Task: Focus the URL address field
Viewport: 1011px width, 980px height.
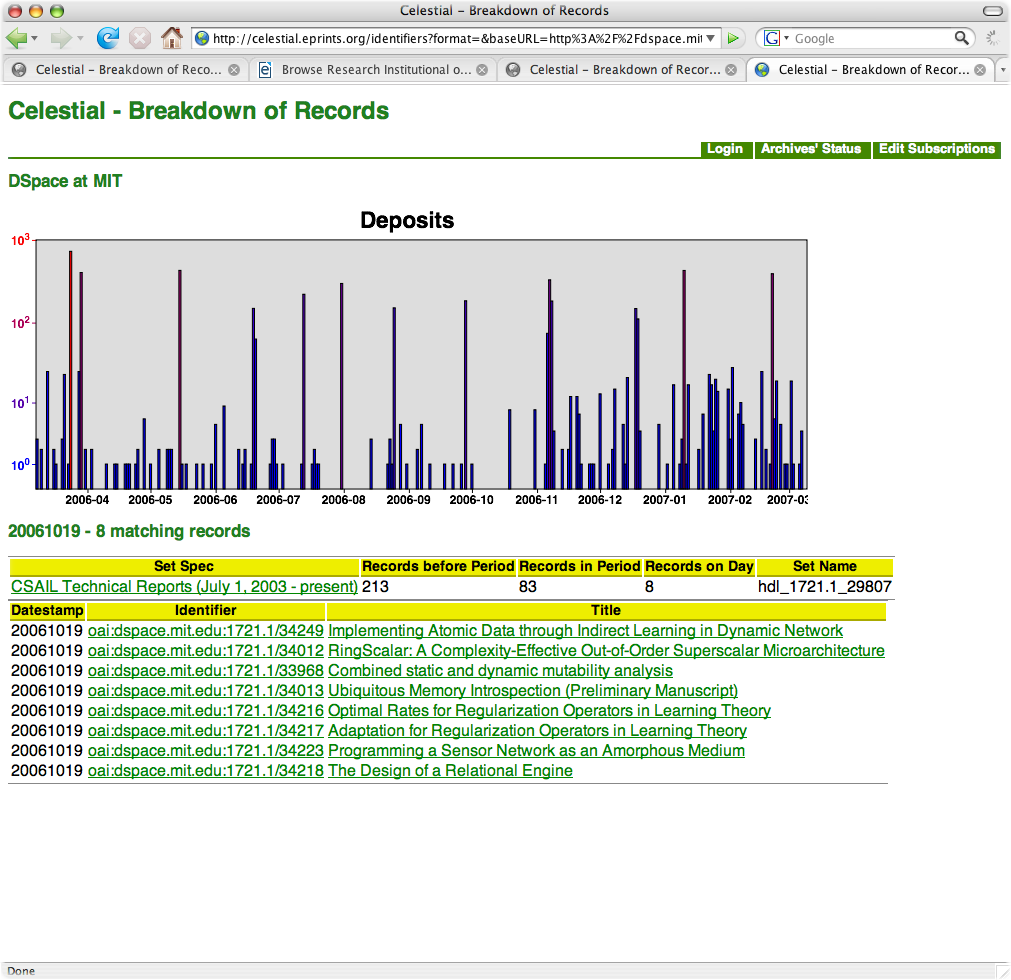Action: tap(457, 39)
